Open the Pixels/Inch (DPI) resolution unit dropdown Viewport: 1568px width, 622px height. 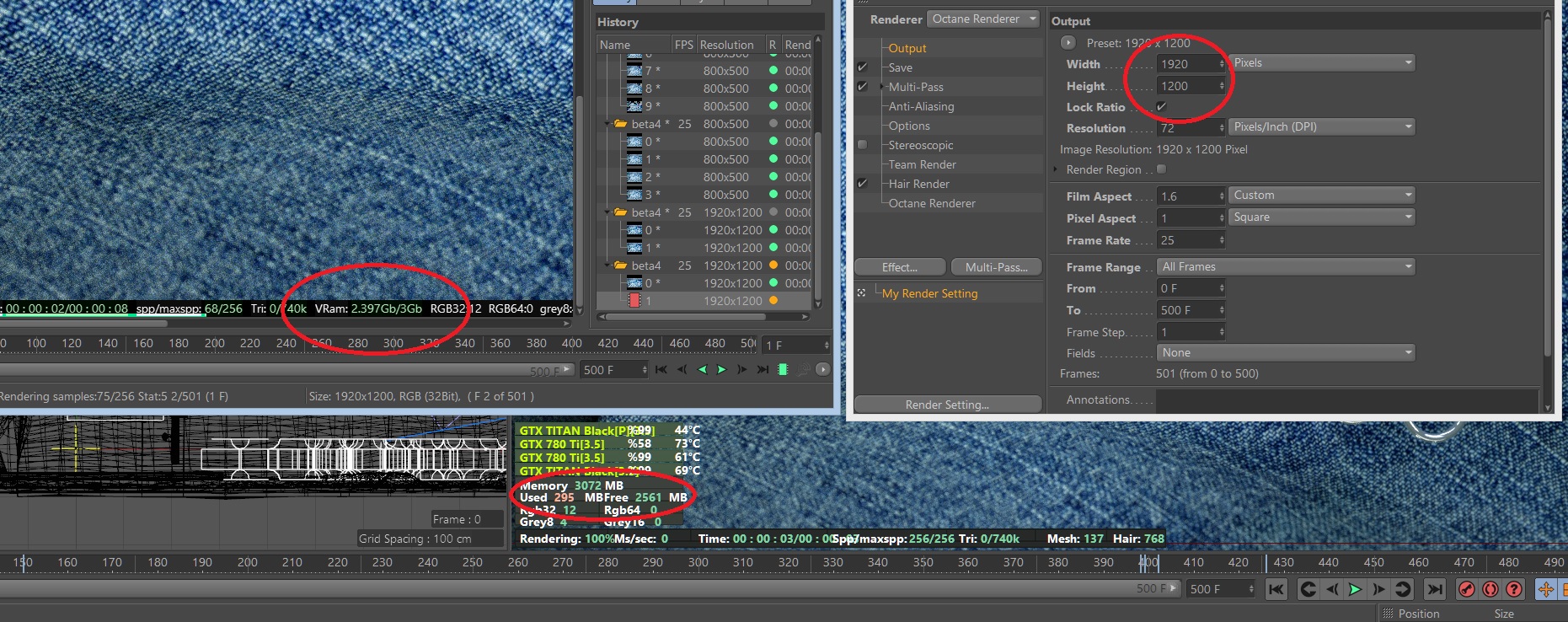[x=1322, y=127]
